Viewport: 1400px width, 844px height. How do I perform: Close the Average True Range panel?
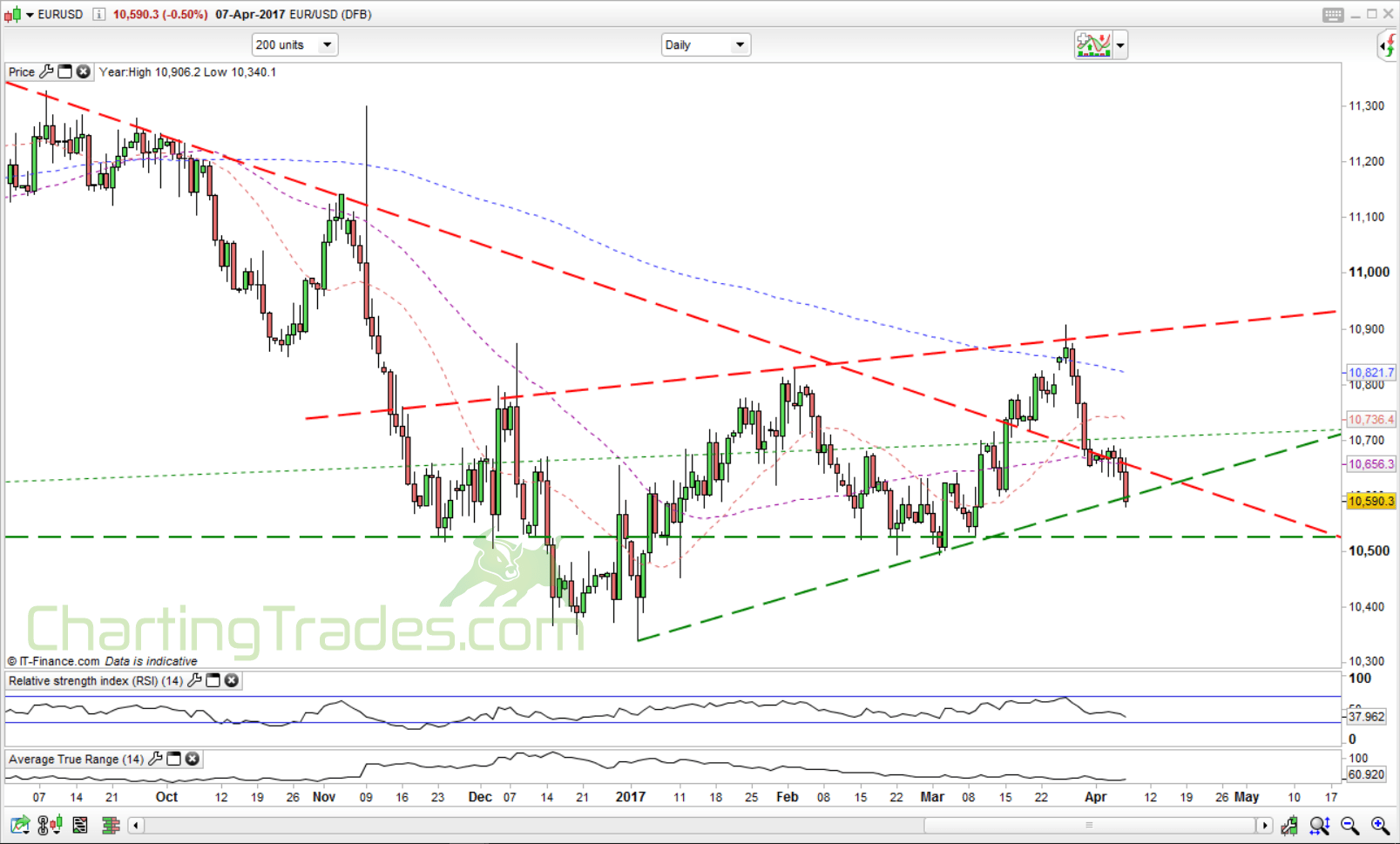192,759
